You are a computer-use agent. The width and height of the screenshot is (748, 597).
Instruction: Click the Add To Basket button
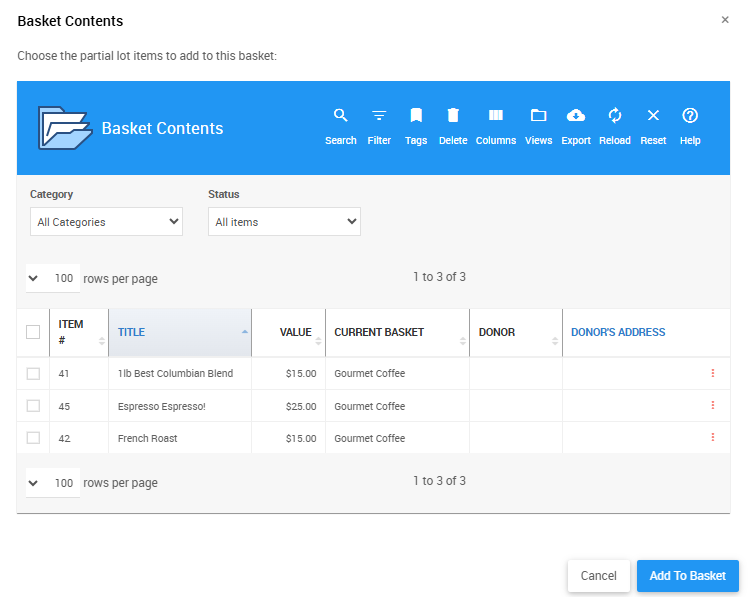pos(687,576)
